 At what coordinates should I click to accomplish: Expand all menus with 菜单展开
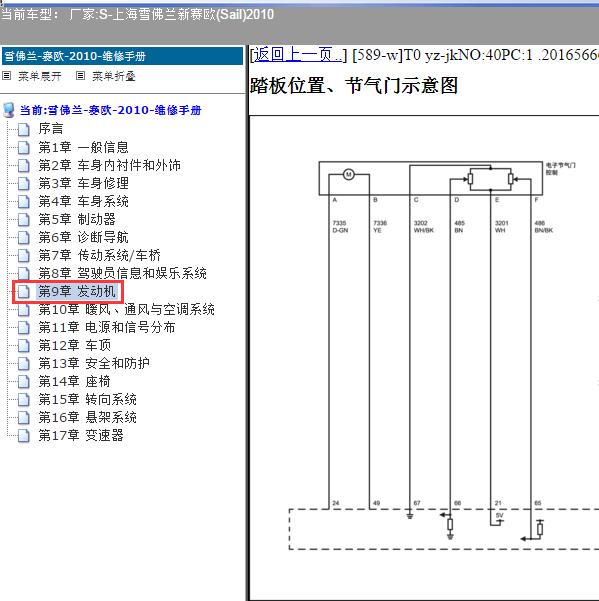40,76
